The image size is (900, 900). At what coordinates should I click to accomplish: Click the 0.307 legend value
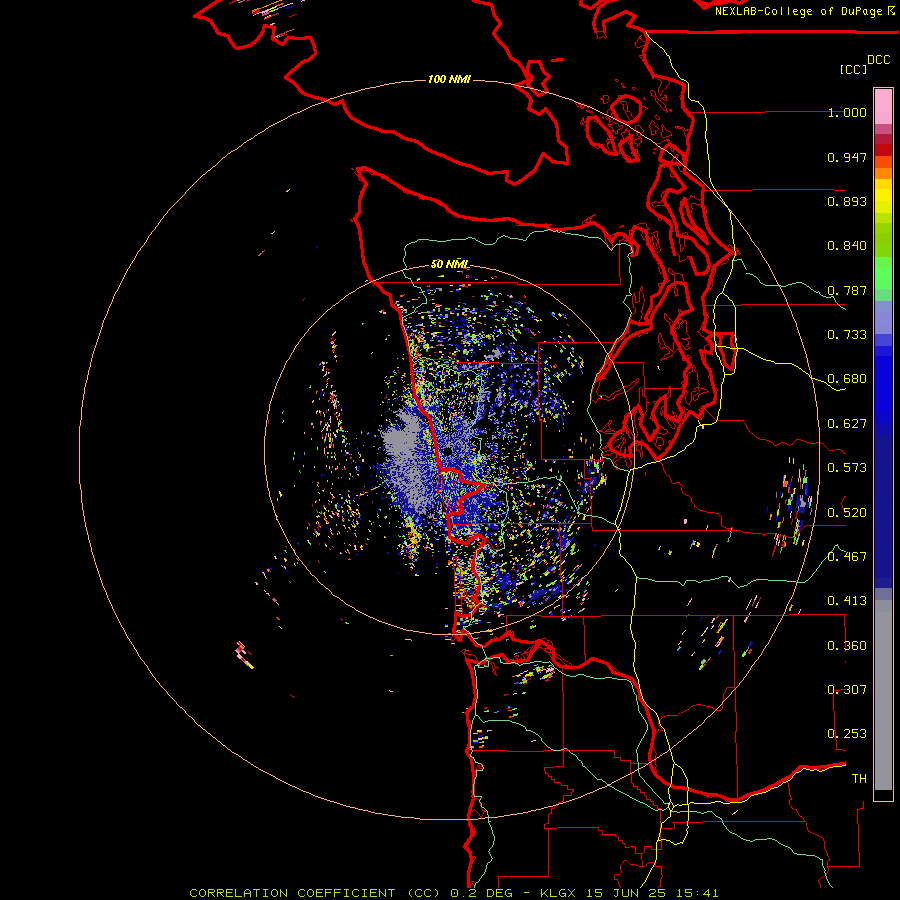click(847, 690)
